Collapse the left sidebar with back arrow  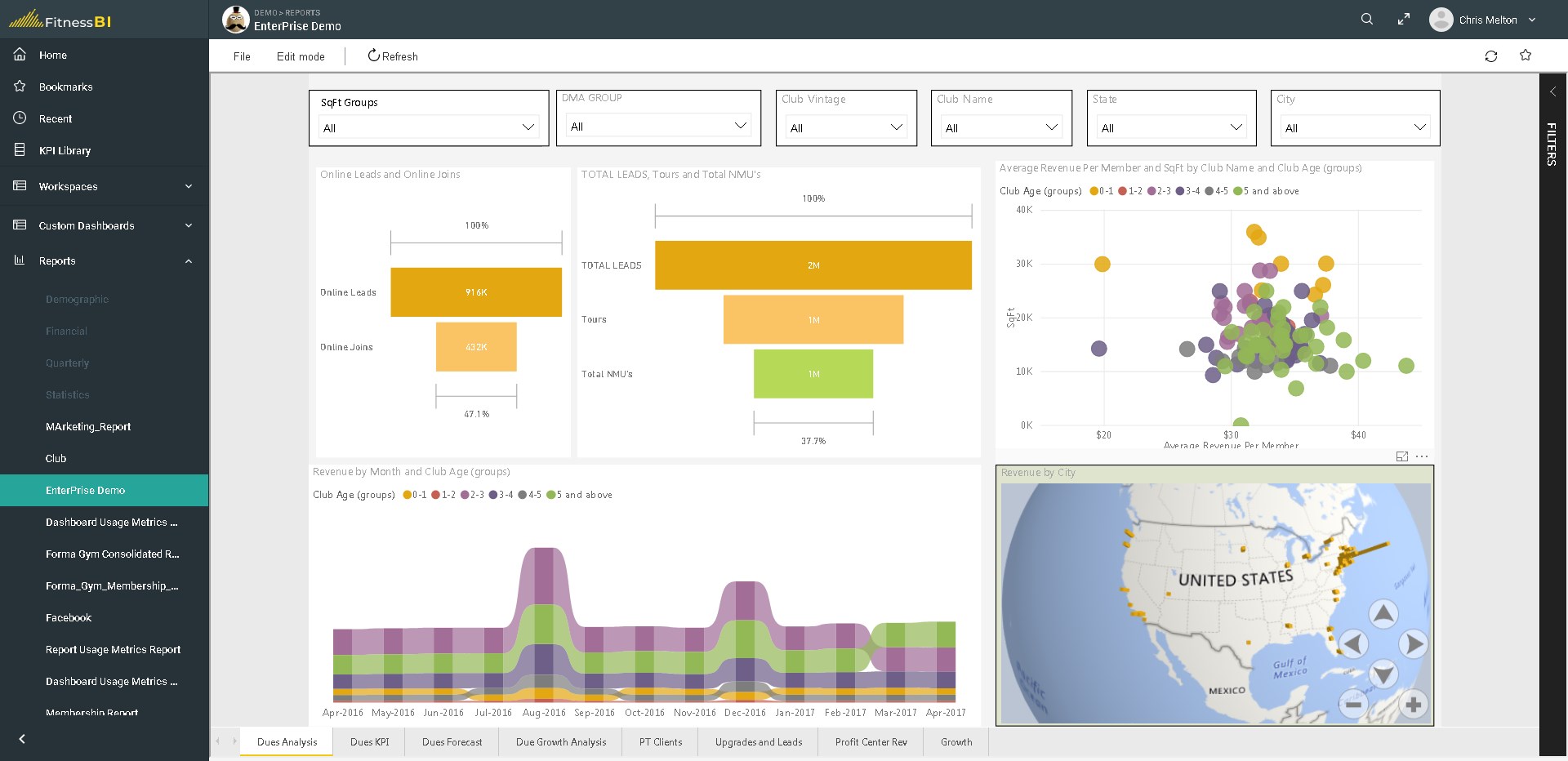[22, 739]
